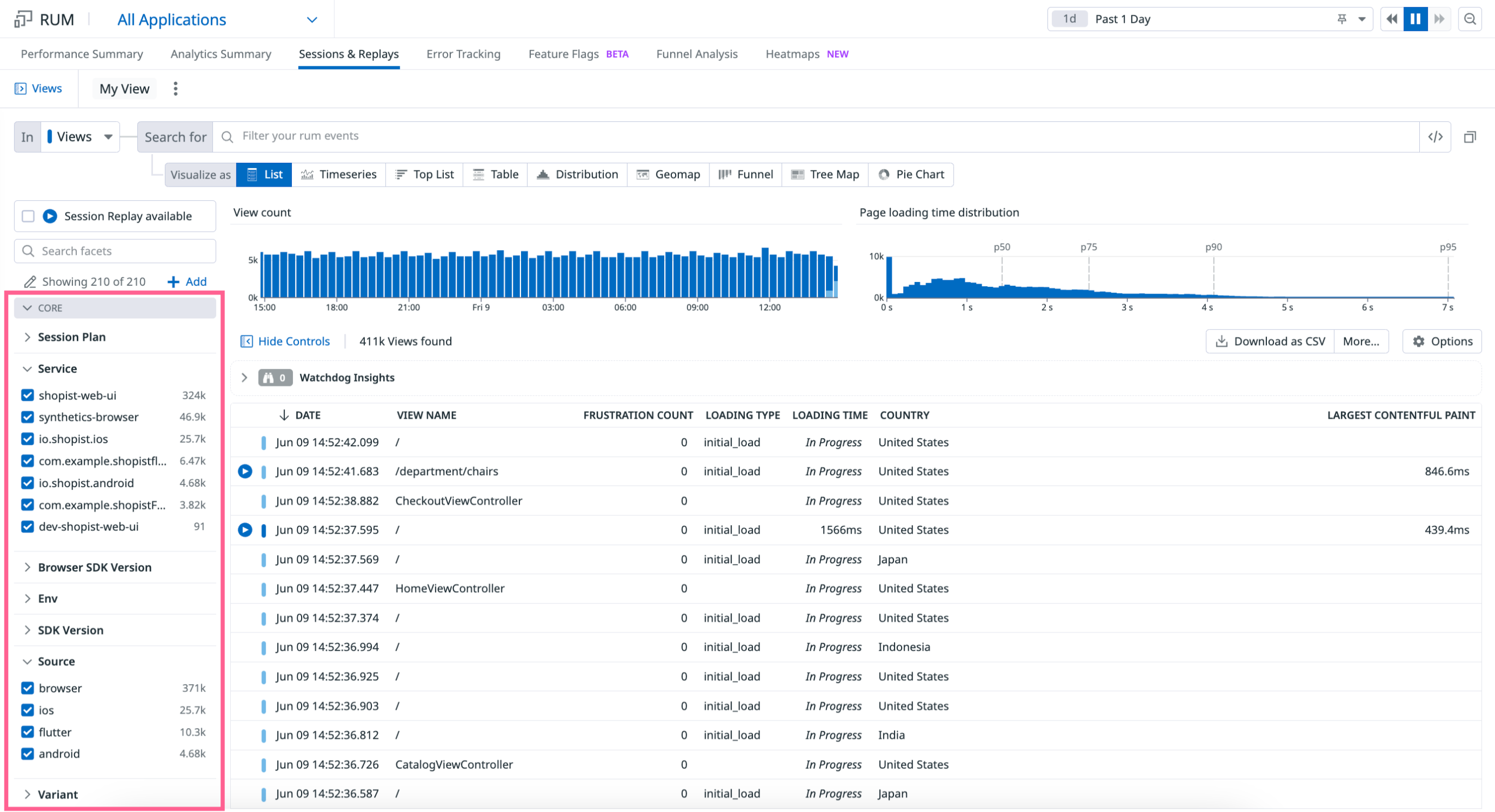Open the My View three-dot menu
The width and height of the screenshot is (1495, 812).
click(175, 89)
